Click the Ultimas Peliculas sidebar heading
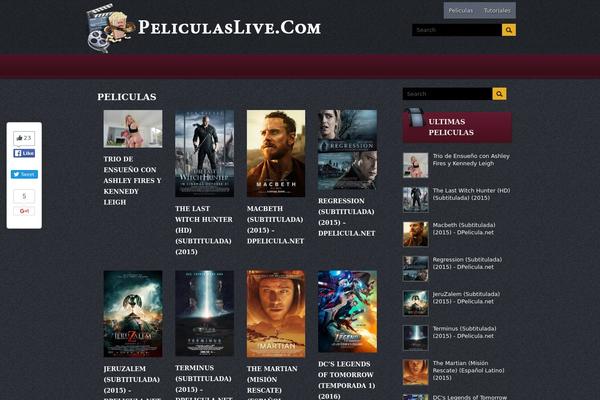This screenshot has width=600, height=400. coord(451,127)
